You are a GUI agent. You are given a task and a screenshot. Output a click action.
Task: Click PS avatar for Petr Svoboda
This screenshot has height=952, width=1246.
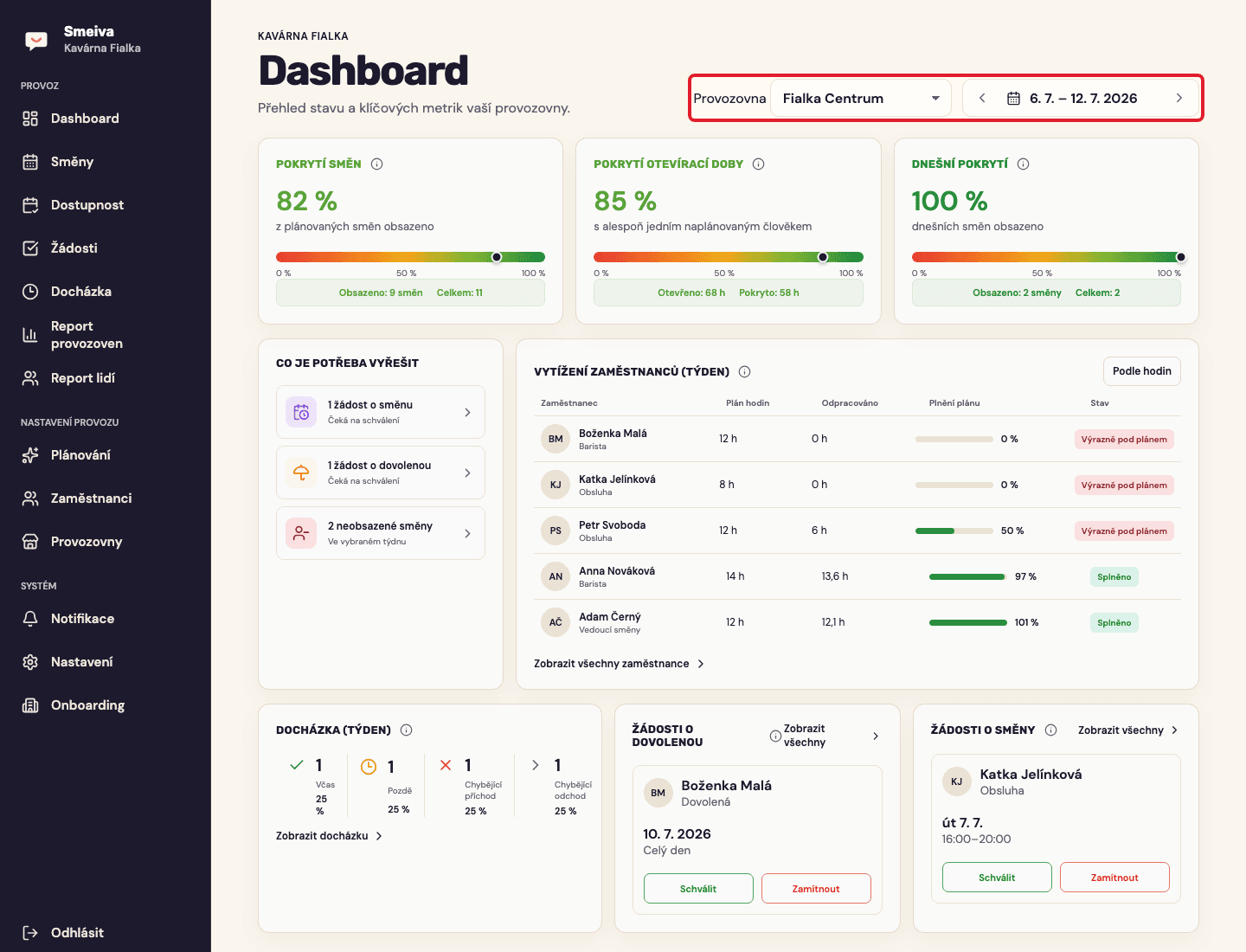tap(556, 531)
